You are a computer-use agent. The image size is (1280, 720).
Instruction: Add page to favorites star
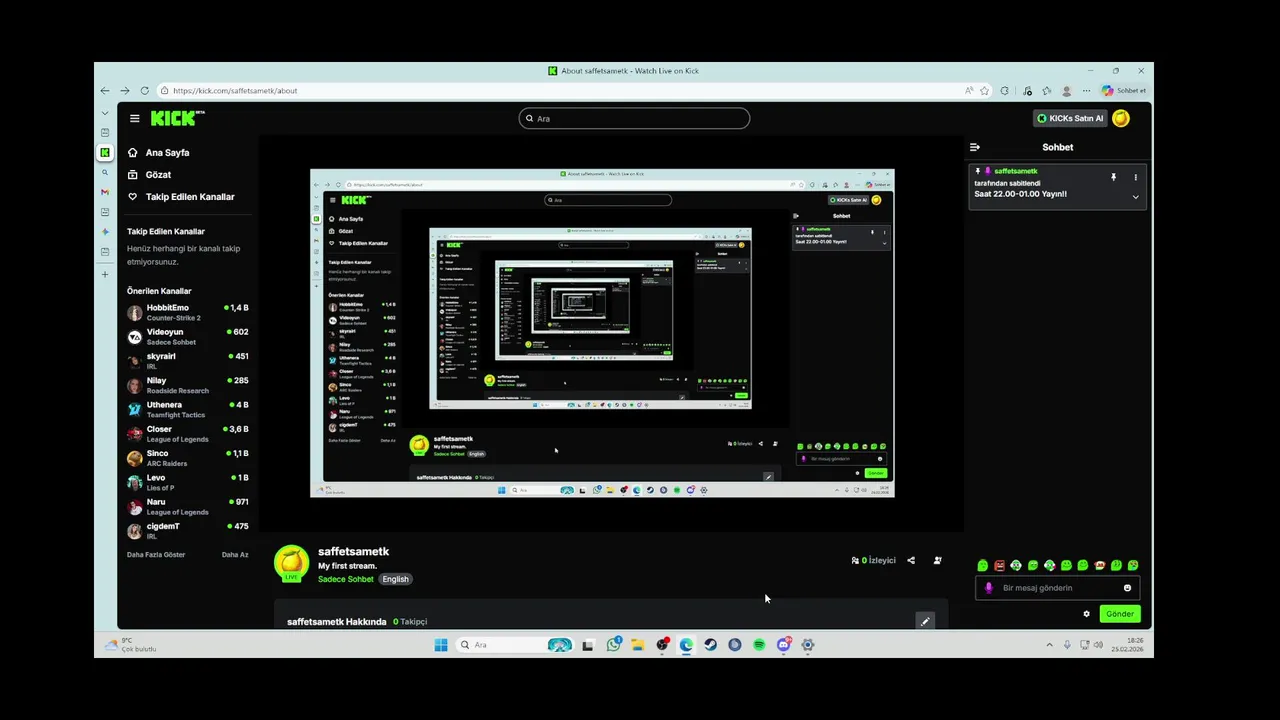[984, 90]
